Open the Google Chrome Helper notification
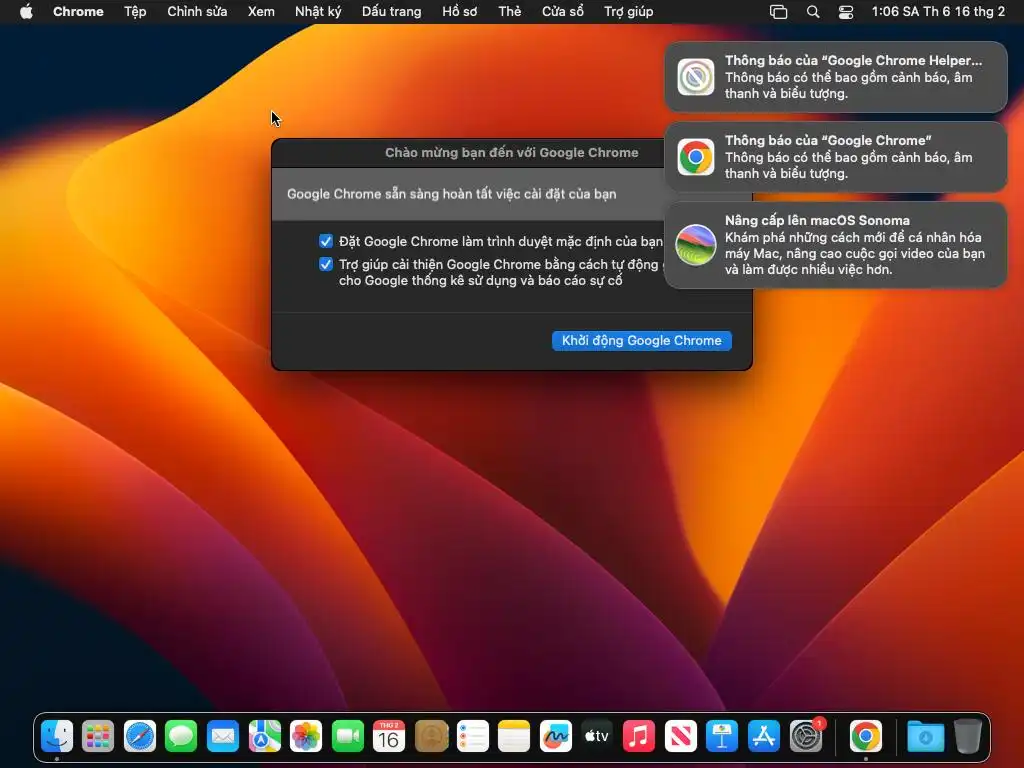Screen dimensions: 1024x768 coord(836,77)
